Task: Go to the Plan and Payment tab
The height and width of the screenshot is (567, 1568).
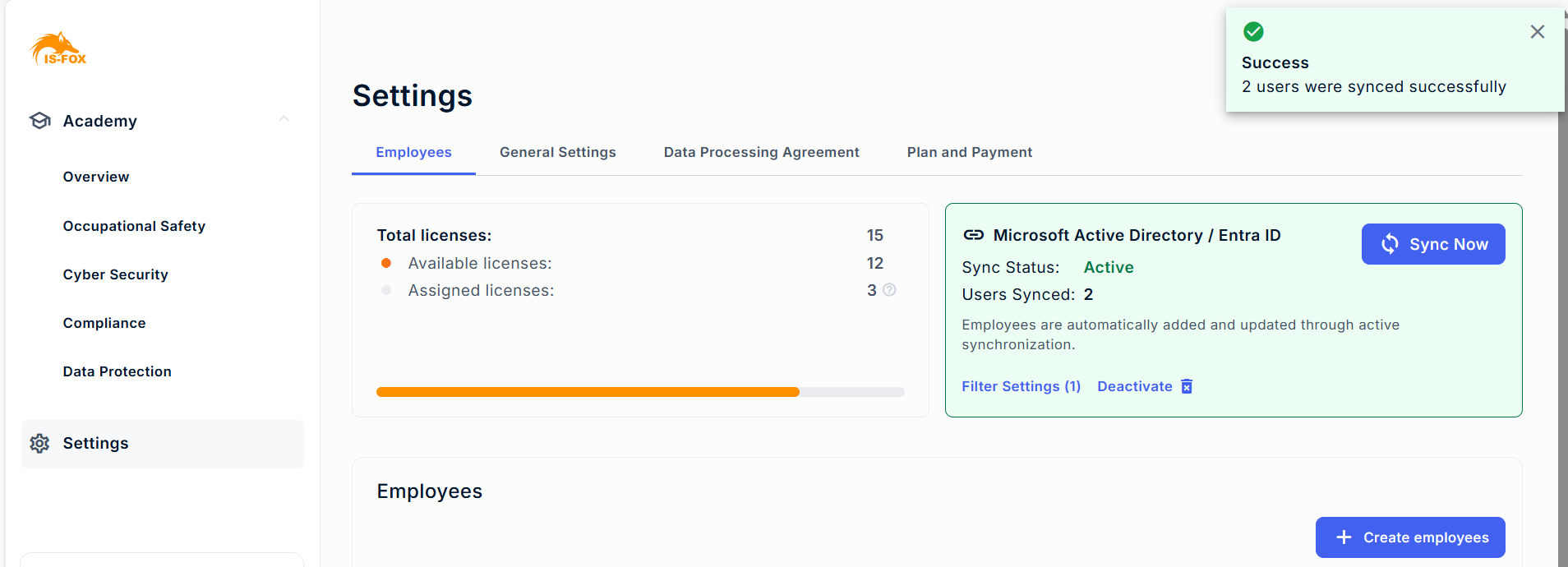Action: [969, 153]
